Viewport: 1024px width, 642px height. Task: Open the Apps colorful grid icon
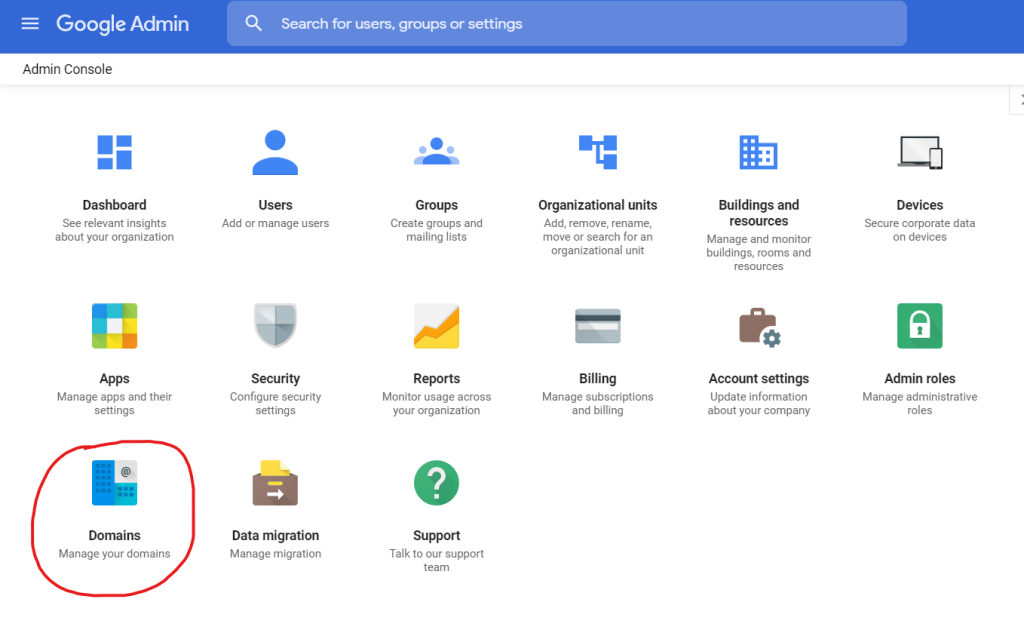pos(114,326)
